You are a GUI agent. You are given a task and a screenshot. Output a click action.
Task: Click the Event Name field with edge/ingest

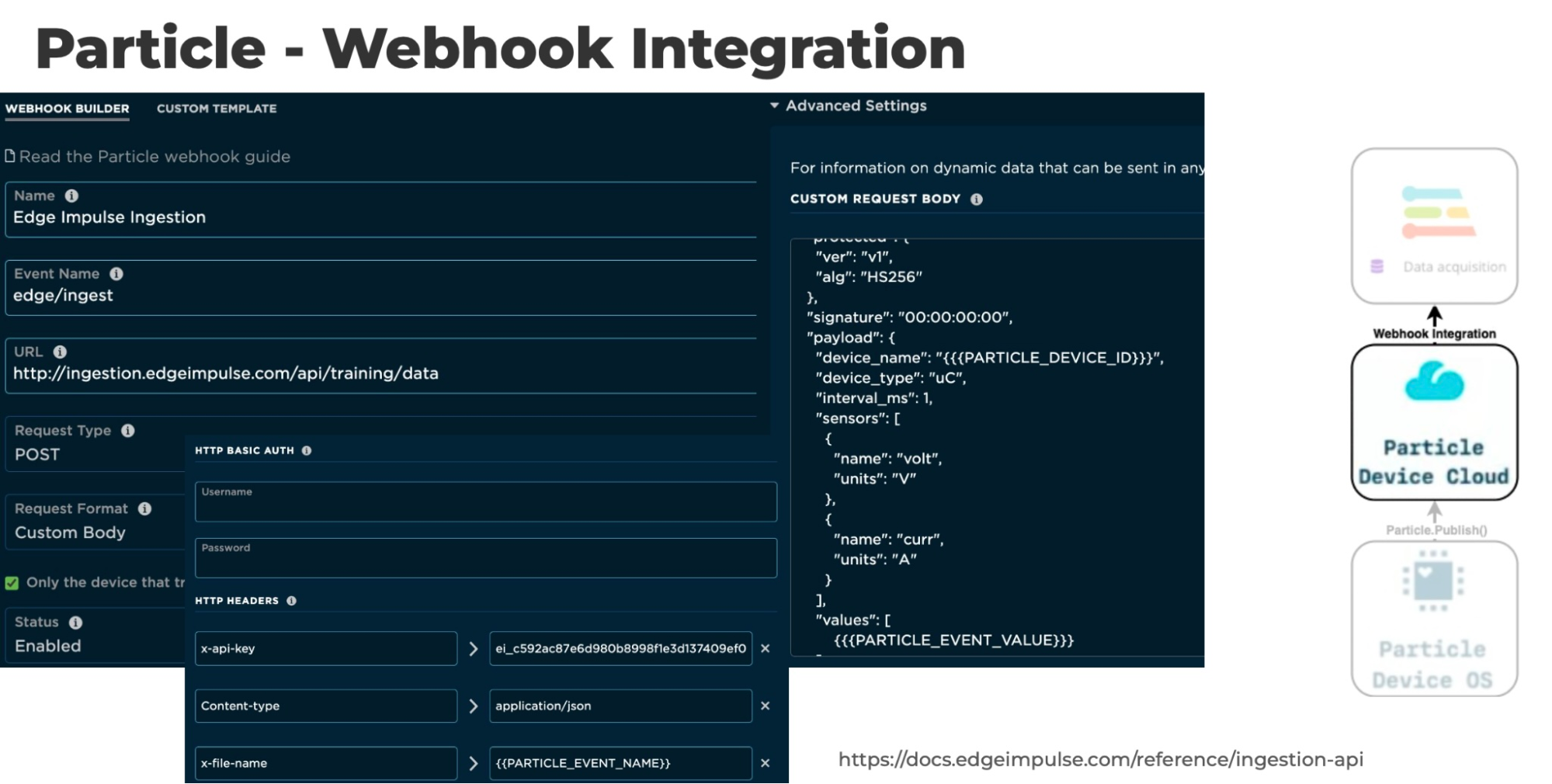pos(380,287)
